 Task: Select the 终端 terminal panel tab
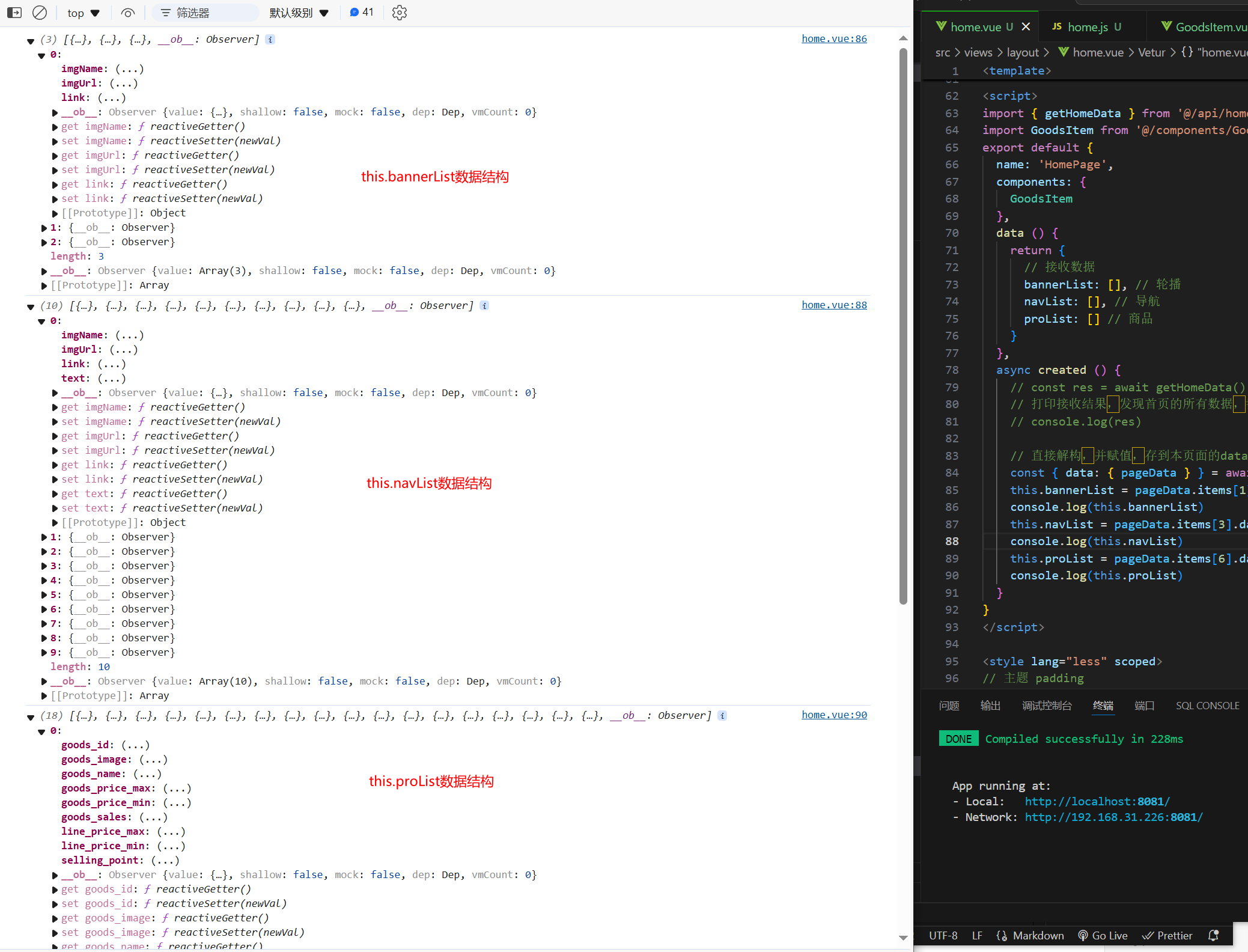(x=1103, y=706)
